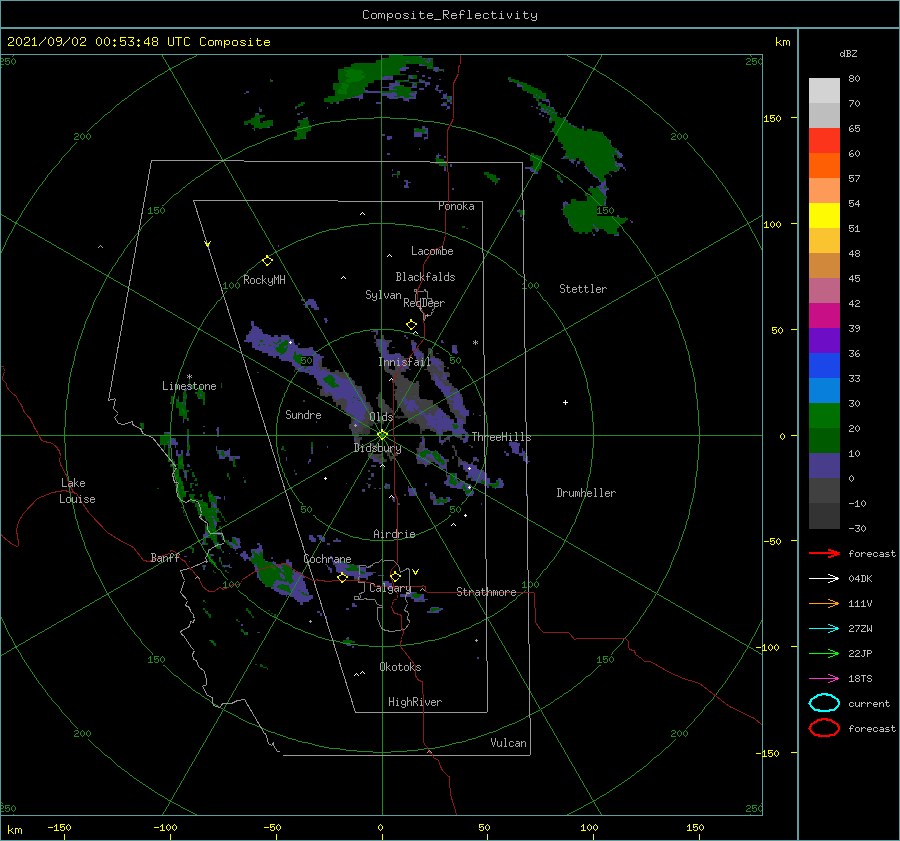Click the red forecast arrow in legend
The width and height of the screenshot is (900, 841).
point(824,553)
